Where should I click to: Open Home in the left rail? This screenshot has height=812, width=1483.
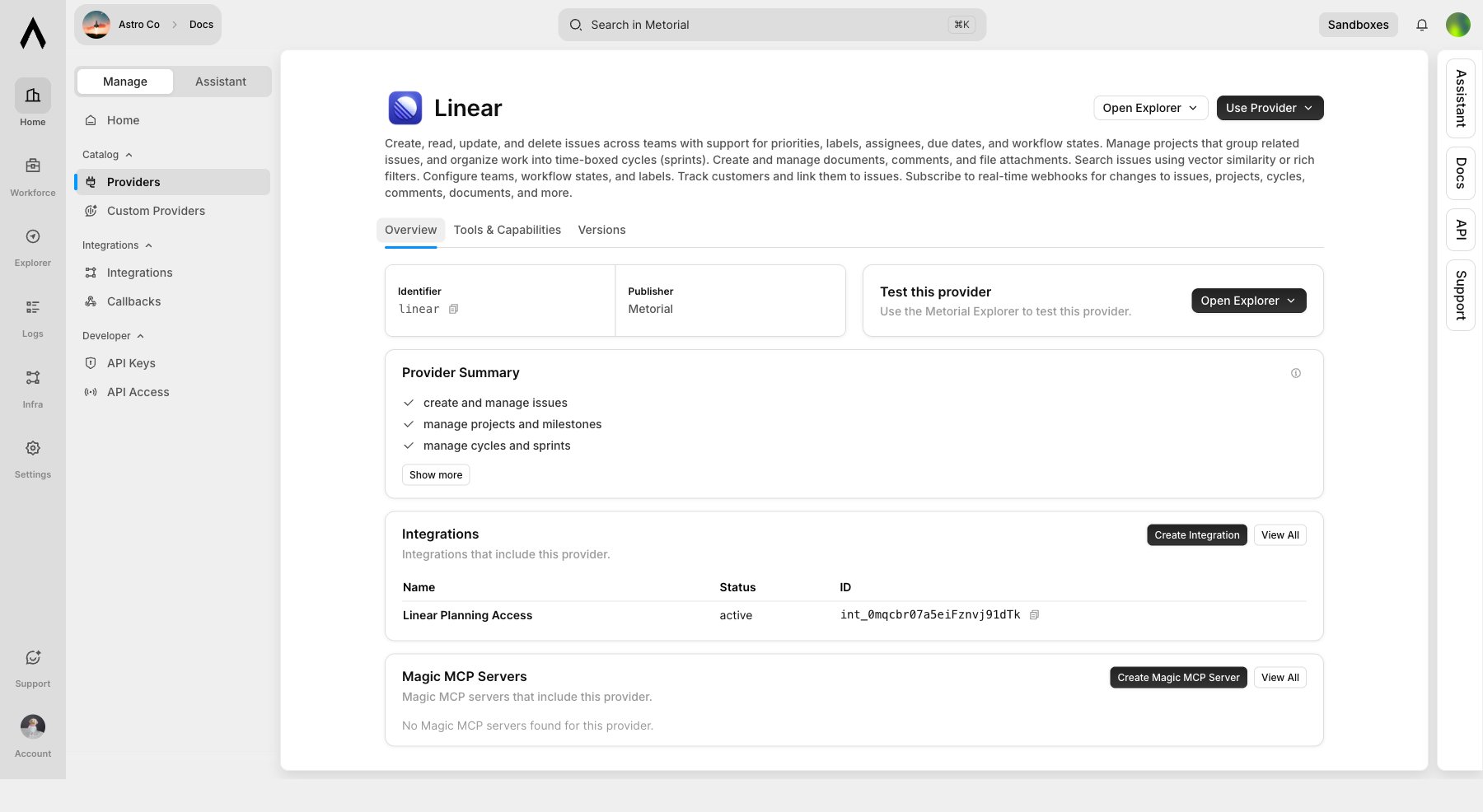click(33, 103)
